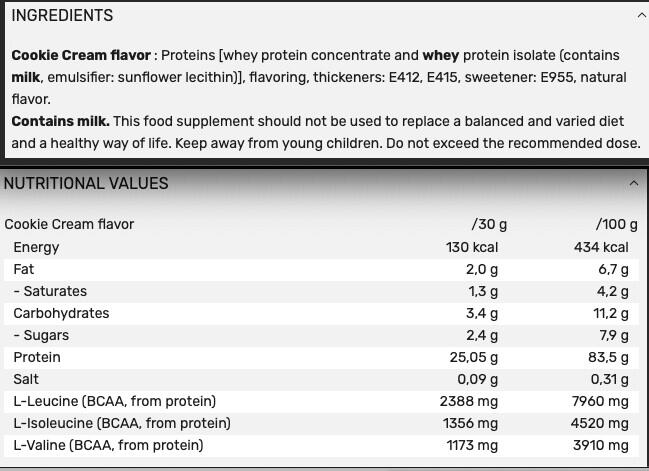Click the NUTRITIONAL VALUES header title
Image resolution: width=649 pixels, height=471 pixels.
click(x=86, y=183)
